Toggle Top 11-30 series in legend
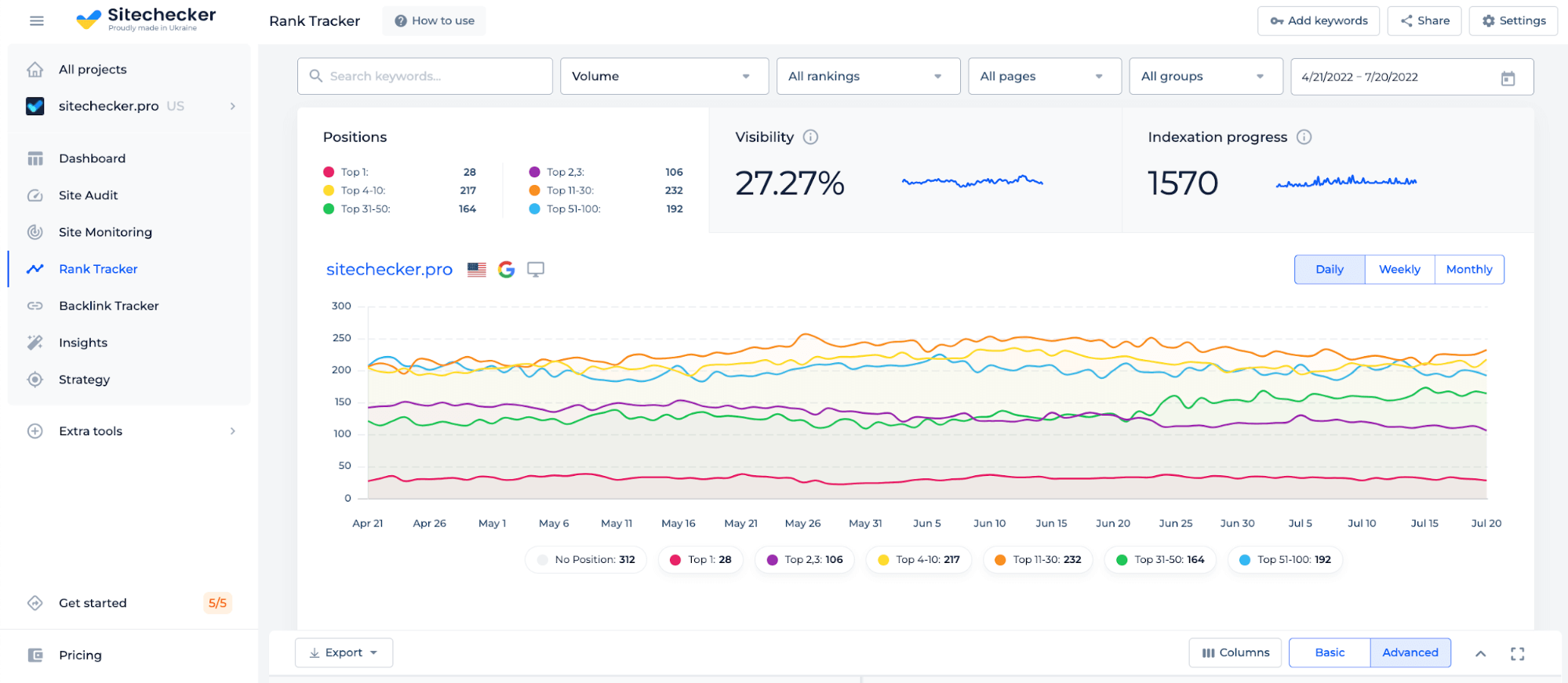1568x683 pixels. coord(1038,560)
